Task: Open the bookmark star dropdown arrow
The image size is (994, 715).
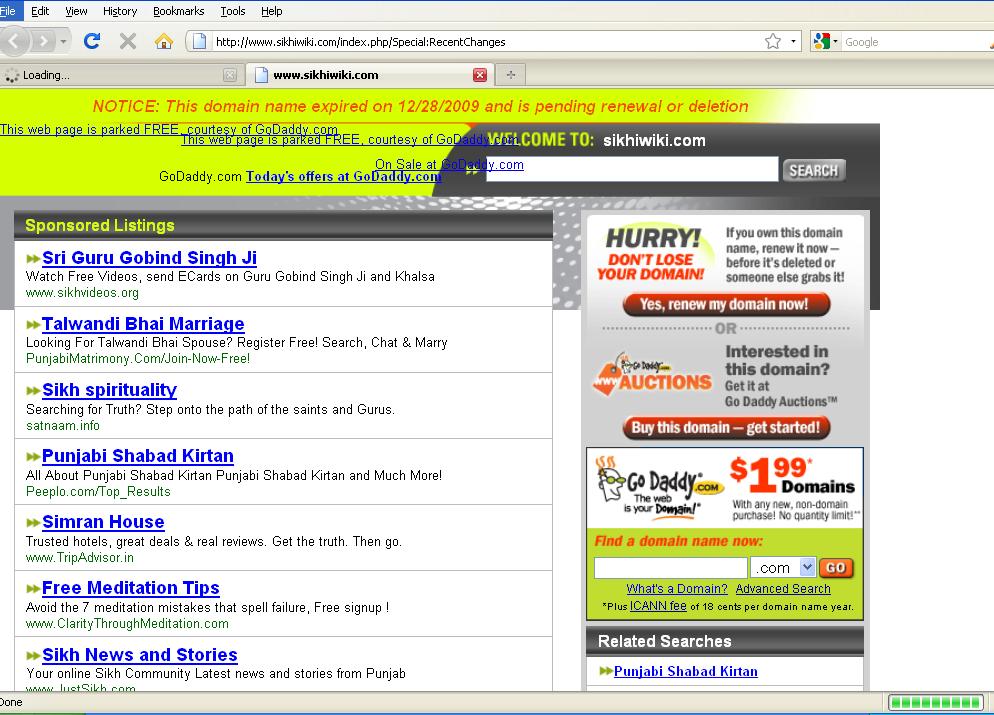Action: coord(792,42)
